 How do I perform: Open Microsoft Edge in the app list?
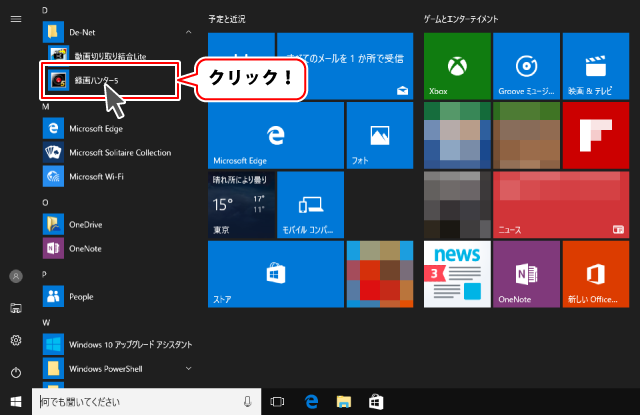tap(96, 129)
